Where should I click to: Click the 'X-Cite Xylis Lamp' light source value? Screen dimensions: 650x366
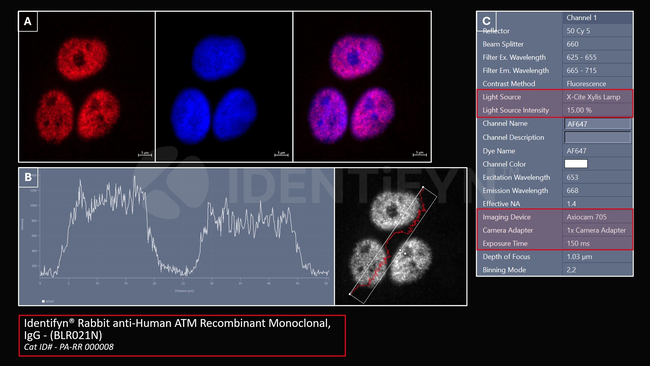click(x=593, y=97)
